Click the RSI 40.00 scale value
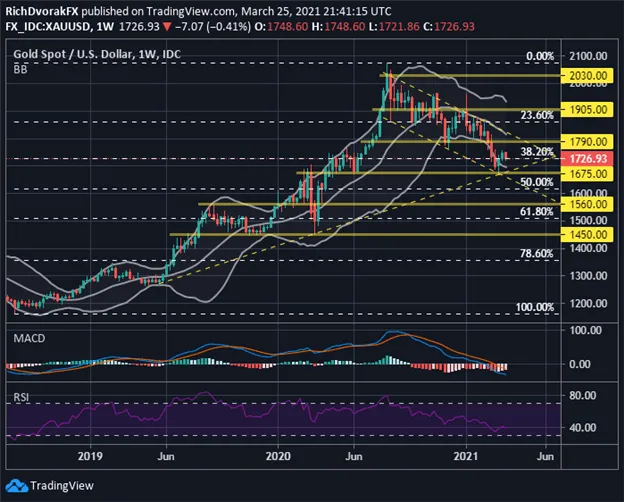This screenshot has width=624, height=502. coord(583,428)
